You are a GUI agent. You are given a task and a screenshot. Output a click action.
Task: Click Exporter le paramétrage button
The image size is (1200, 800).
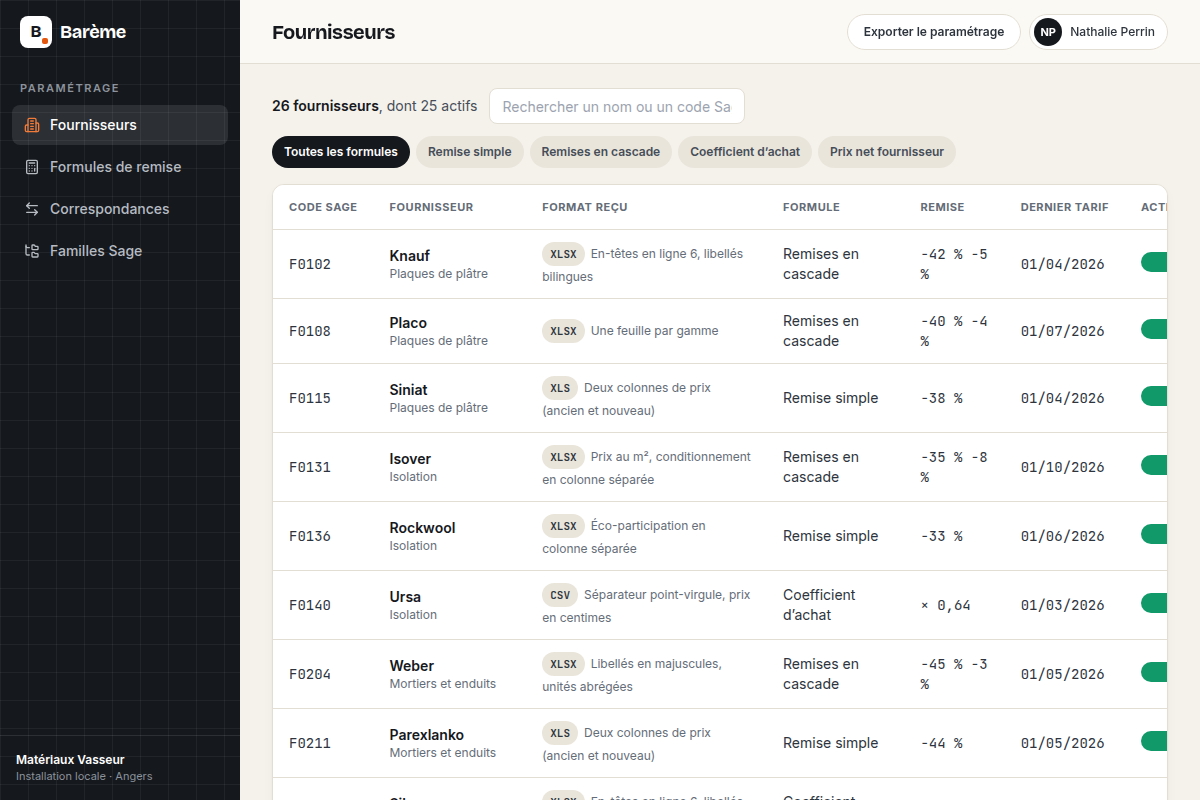click(x=934, y=32)
